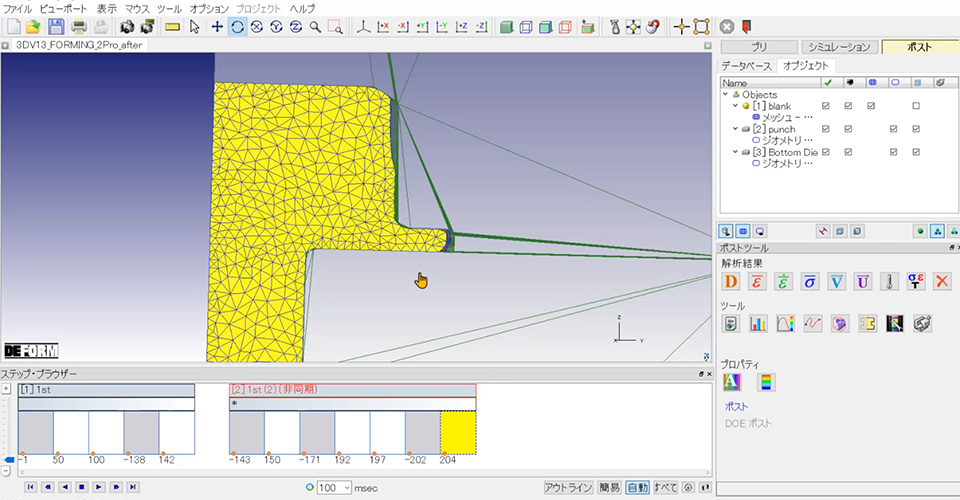This screenshot has height=500, width=960.
Task: Select the magnifier zoom tool
Action: click(315, 27)
